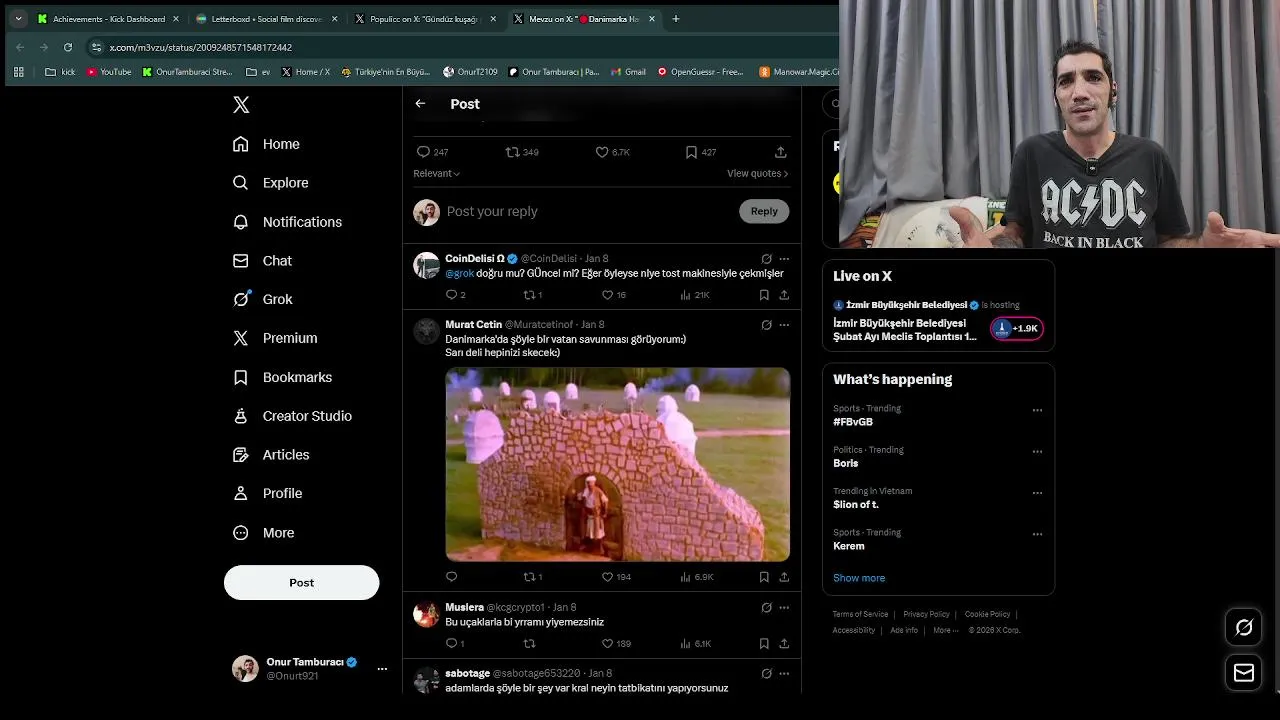This screenshot has height=720, width=1280.
Task: Switch to Letterboxd browser tab
Action: pyautogui.click(x=267, y=19)
